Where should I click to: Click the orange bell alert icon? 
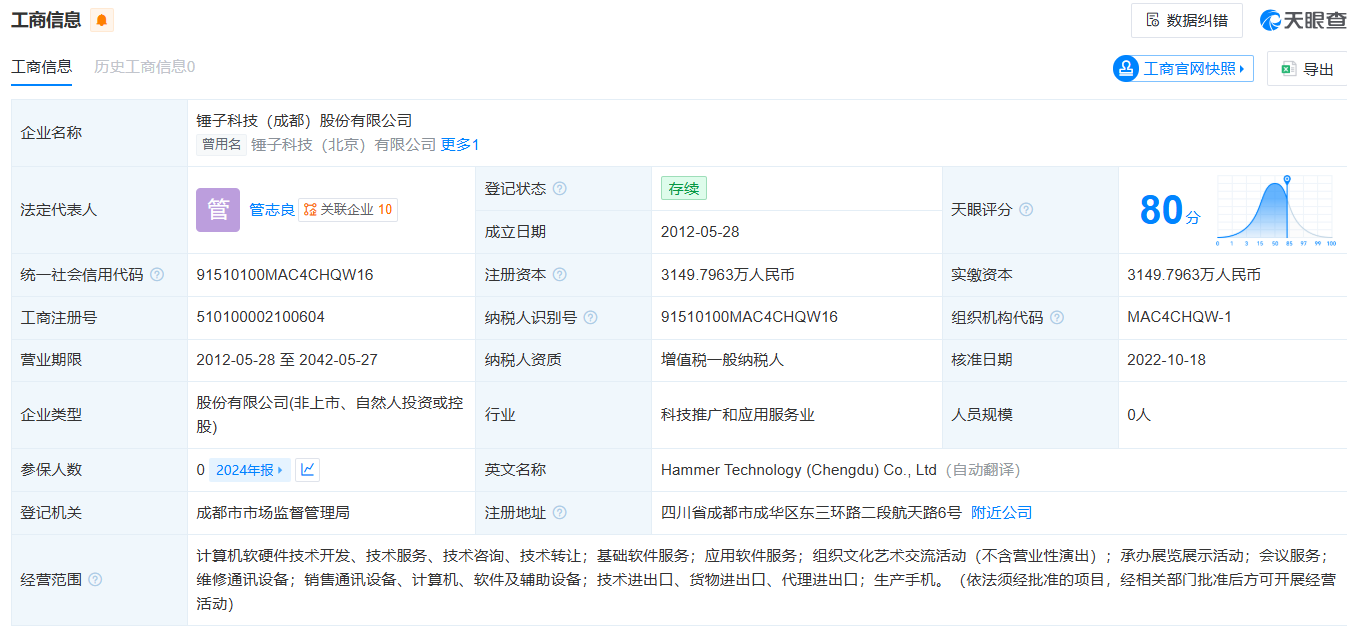coord(102,20)
